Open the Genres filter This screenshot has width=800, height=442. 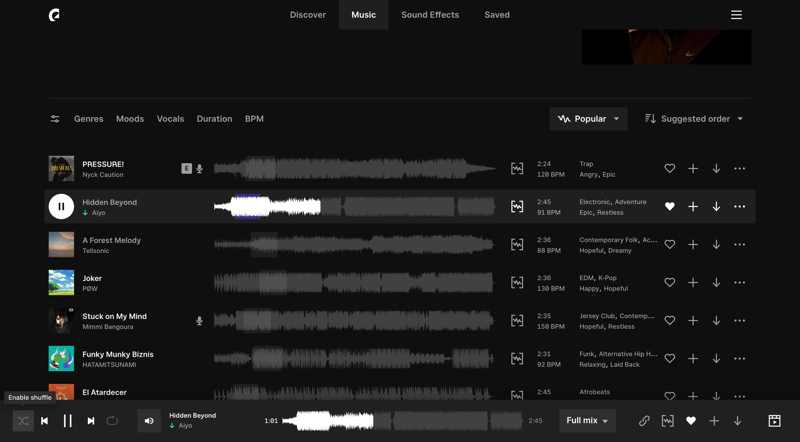(x=88, y=119)
